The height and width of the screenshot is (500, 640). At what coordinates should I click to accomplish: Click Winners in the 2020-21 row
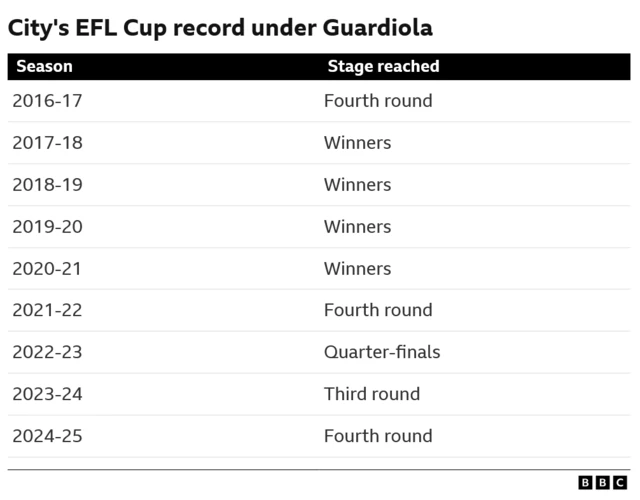357,269
